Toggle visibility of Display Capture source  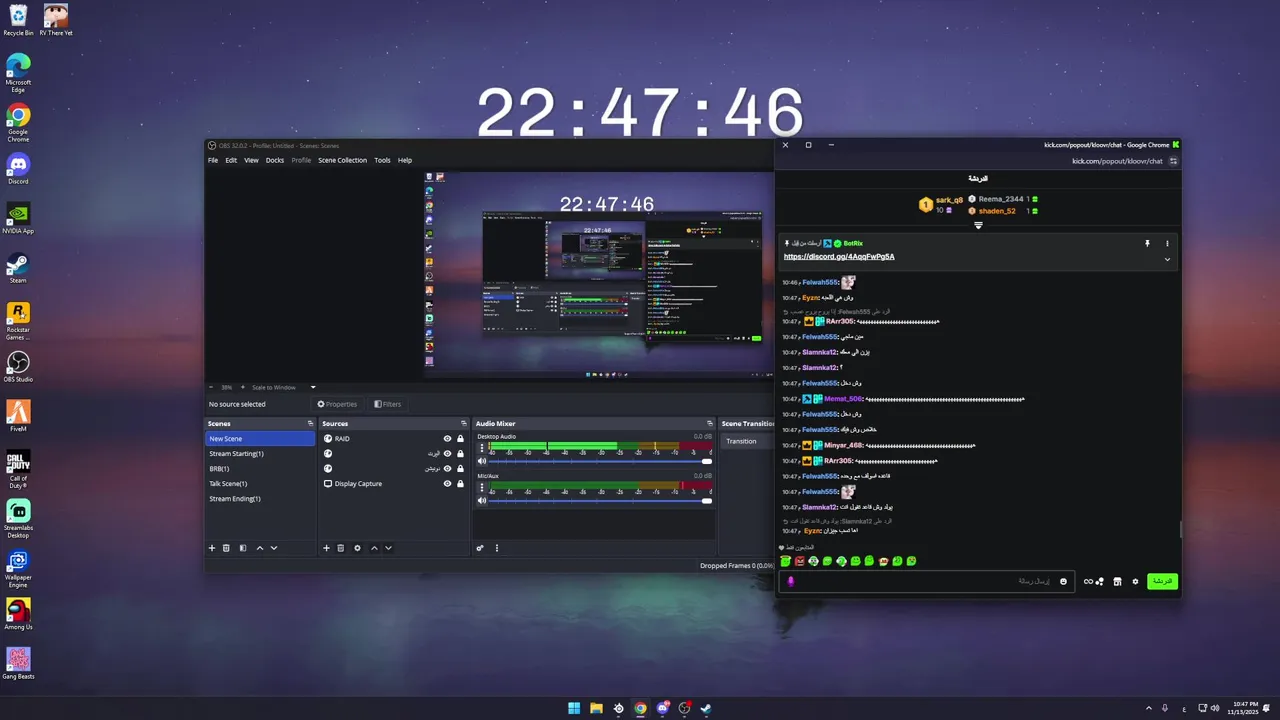pos(447,484)
